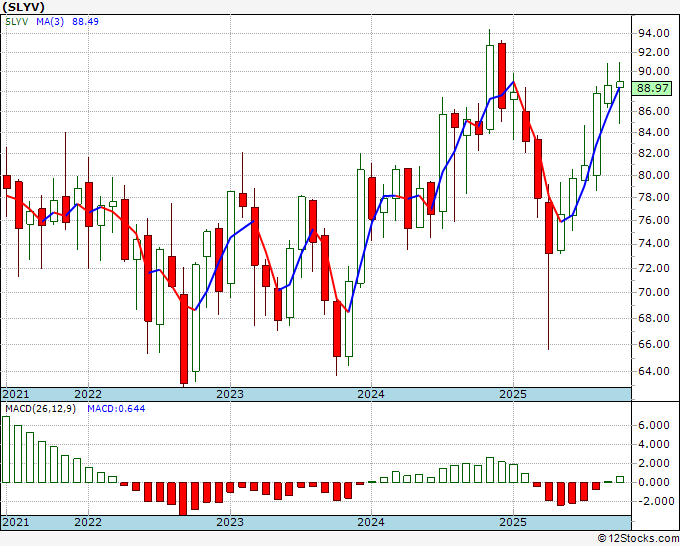Click the 94.00 price axis label
This screenshot has width=680, height=546.
tap(653, 33)
